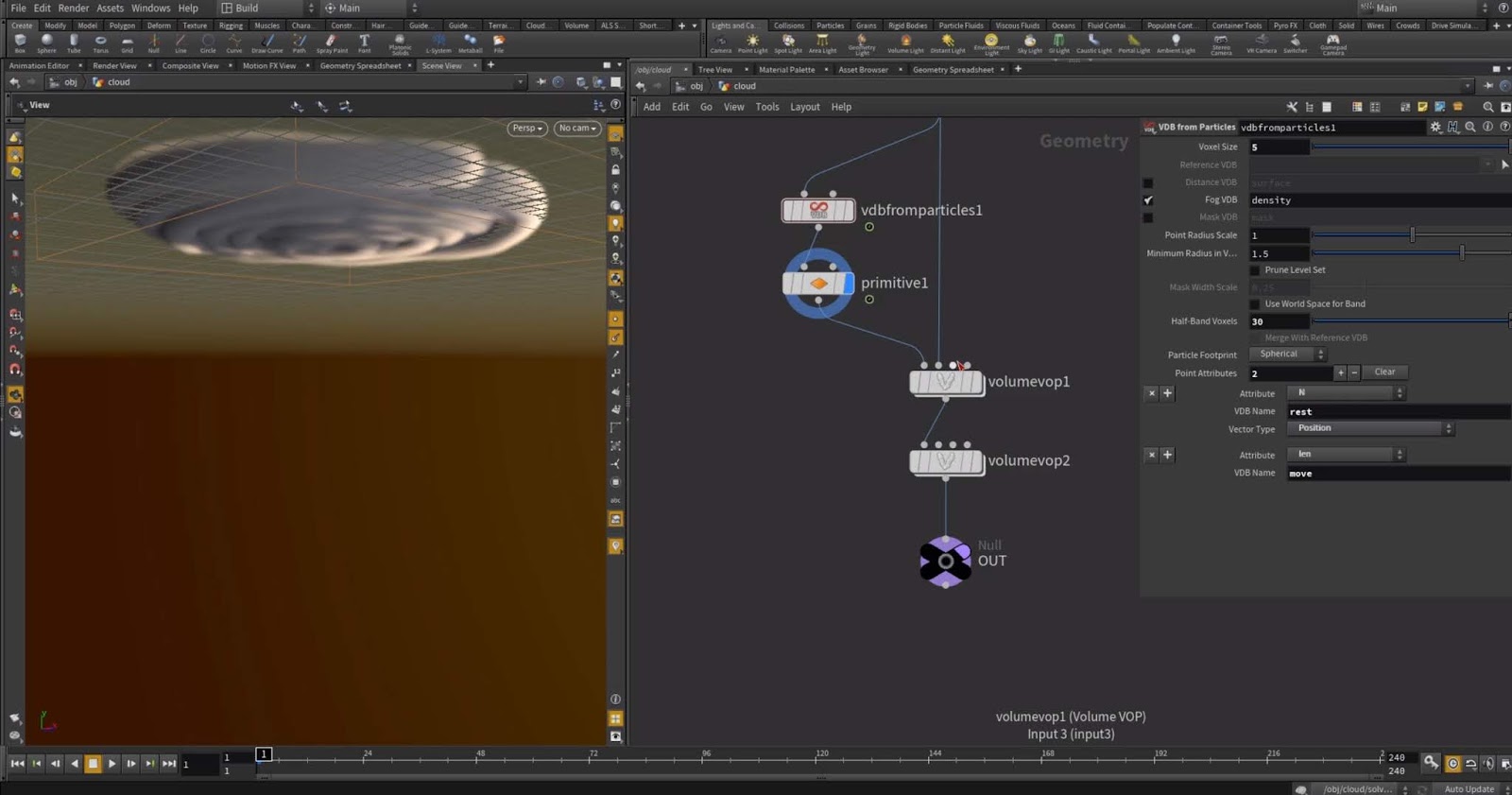Open the Render menu

74,8
